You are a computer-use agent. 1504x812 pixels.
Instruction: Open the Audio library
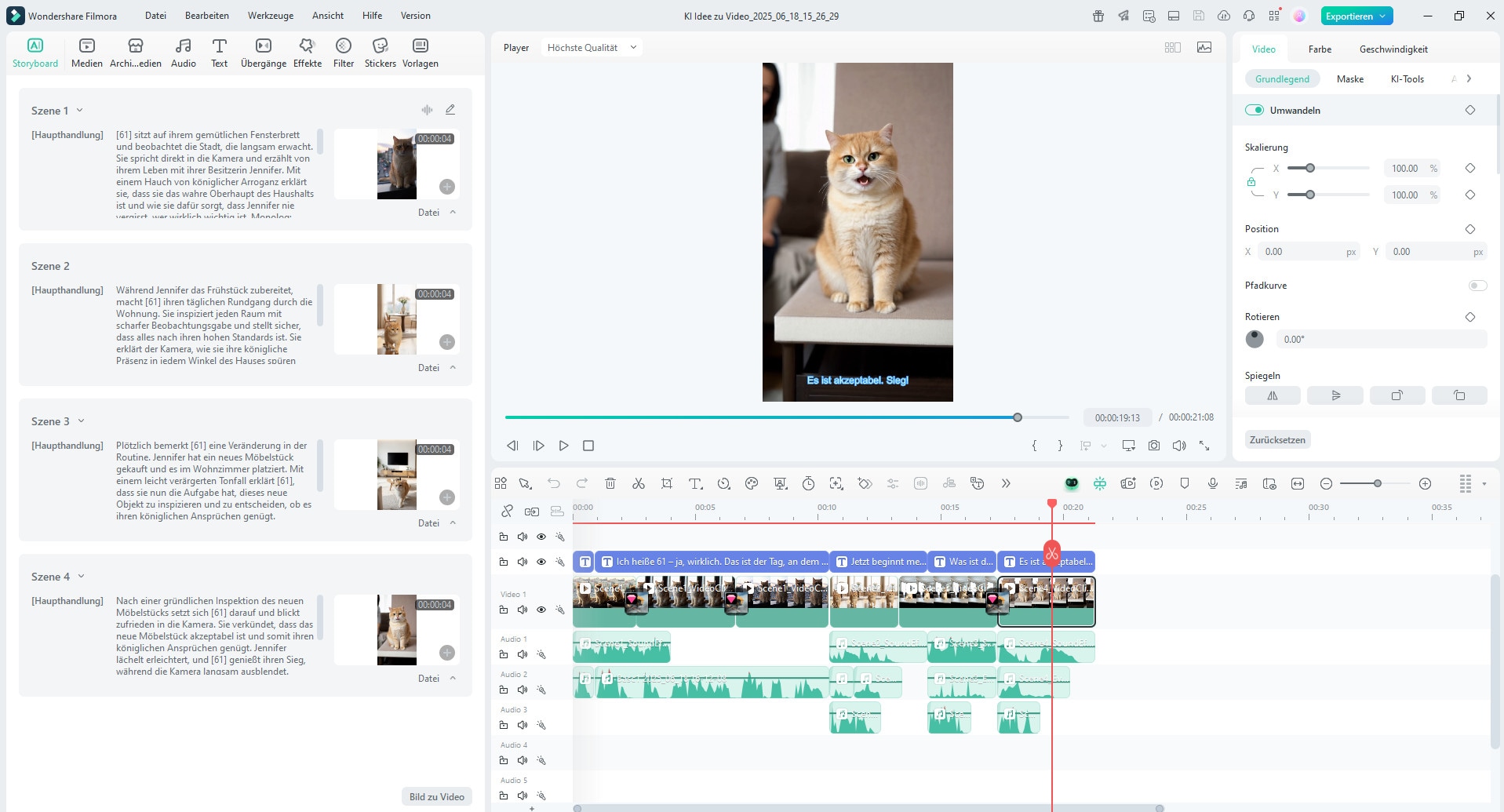pos(184,53)
